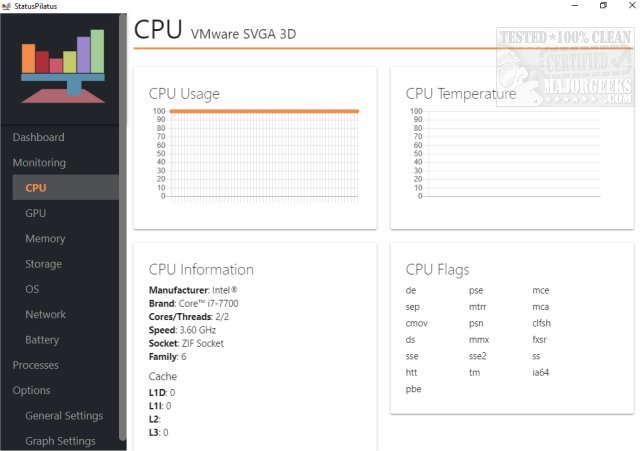The height and width of the screenshot is (451, 640).
Task: Show the Storage monitoring page
Action: pyautogui.click(x=43, y=264)
